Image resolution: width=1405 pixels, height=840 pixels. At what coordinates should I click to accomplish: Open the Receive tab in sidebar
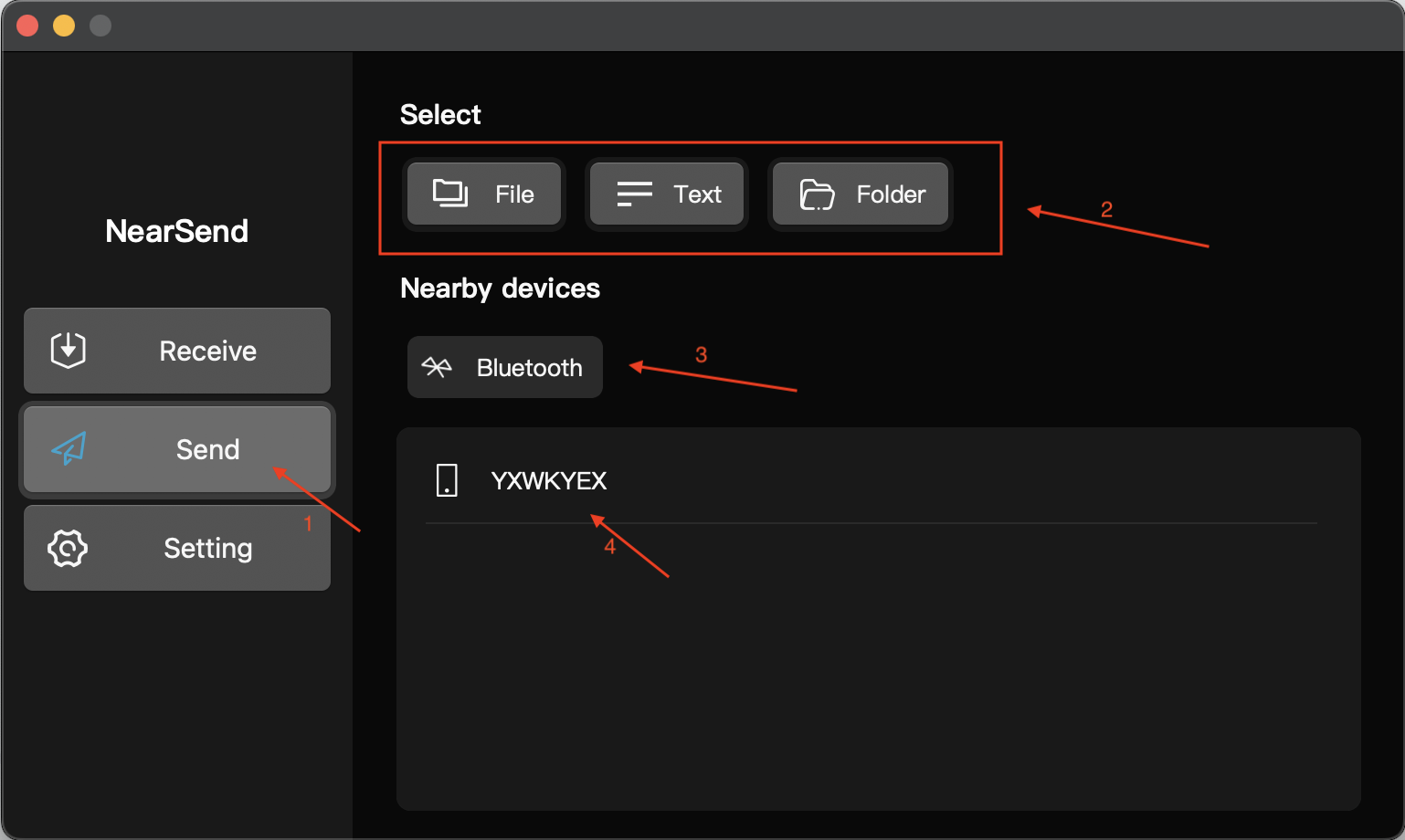[x=177, y=351]
